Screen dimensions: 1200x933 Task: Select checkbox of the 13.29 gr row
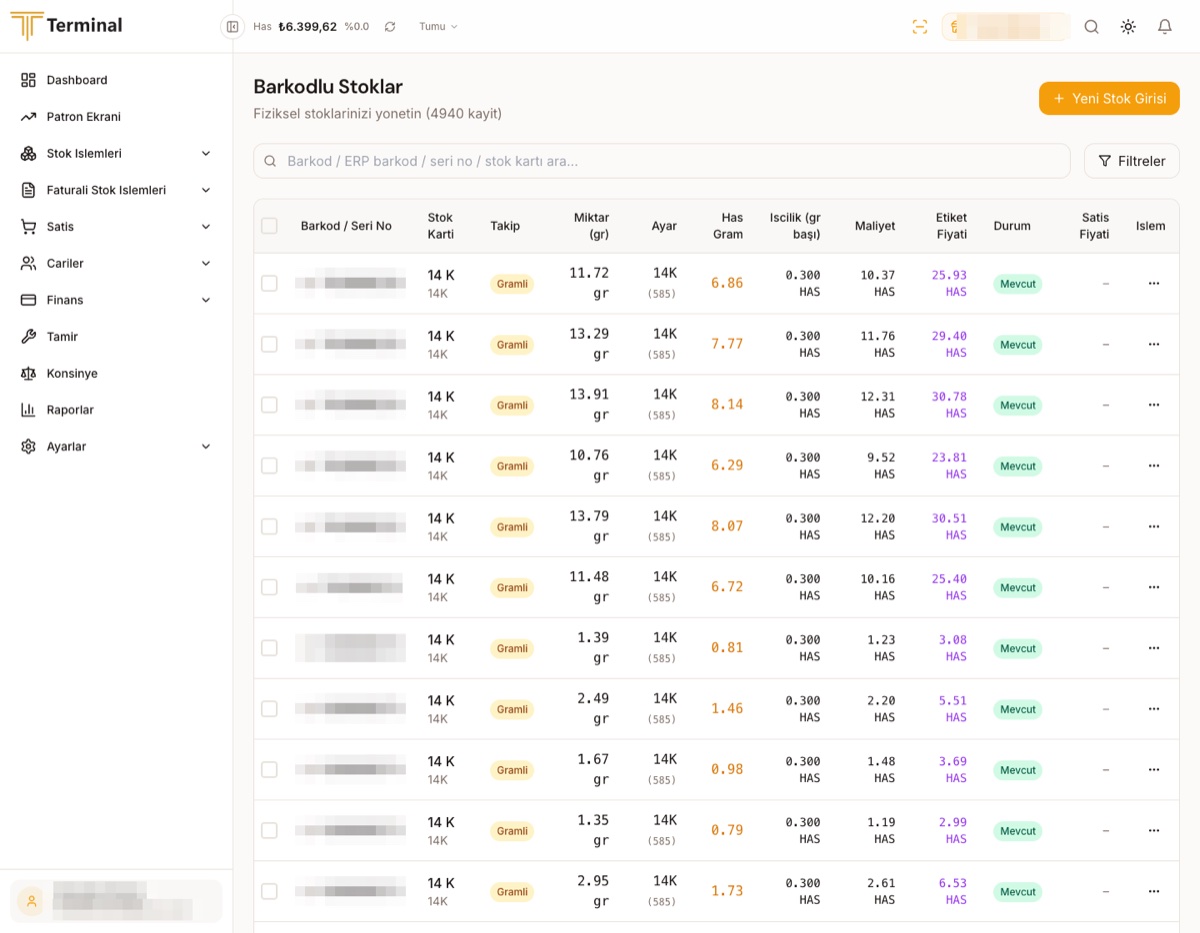point(269,344)
